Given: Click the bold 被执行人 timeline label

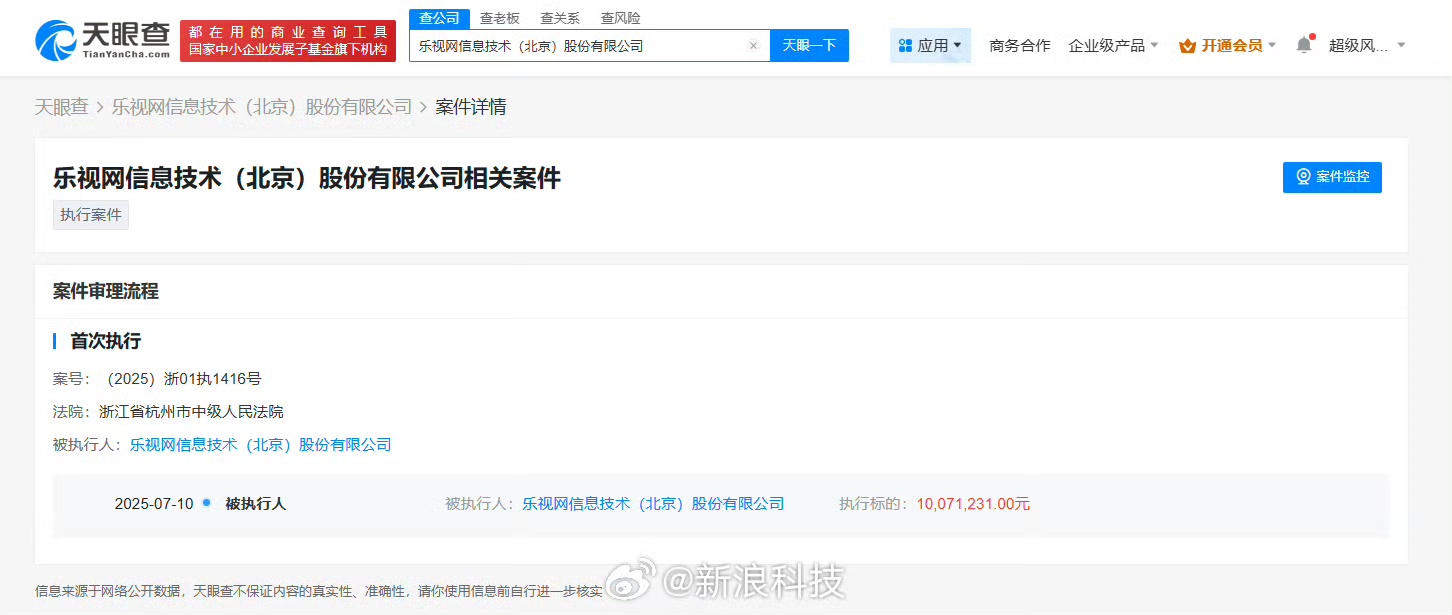Looking at the screenshot, I should tap(256, 504).
